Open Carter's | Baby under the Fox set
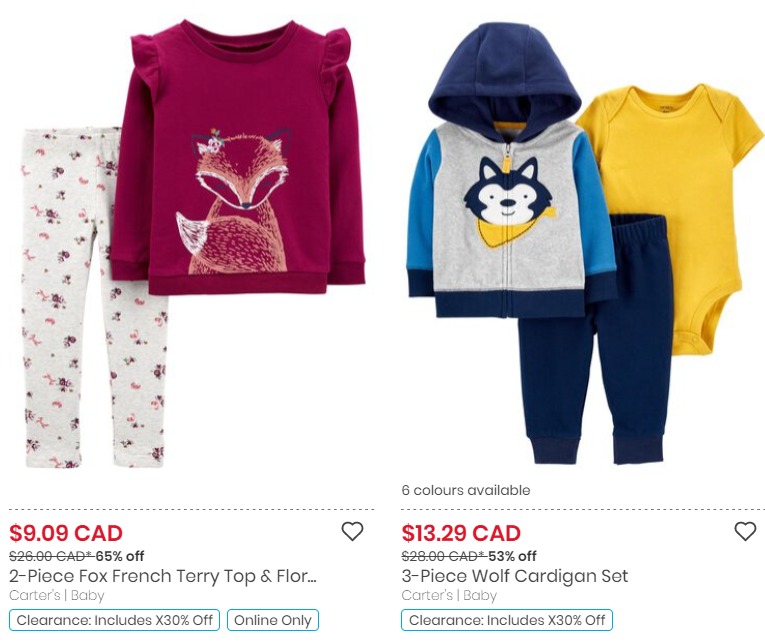This screenshot has width=765, height=644. click(57, 596)
